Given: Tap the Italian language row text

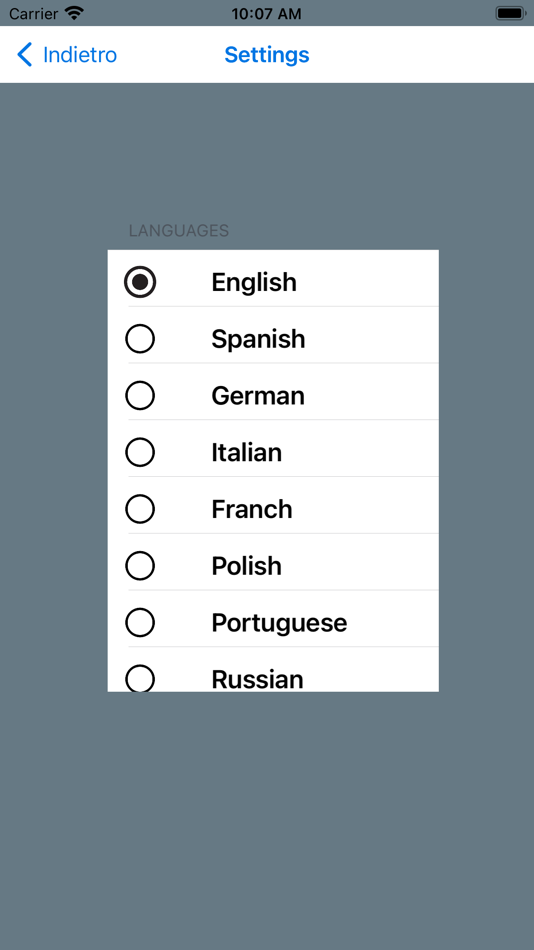Looking at the screenshot, I should (247, 453).
